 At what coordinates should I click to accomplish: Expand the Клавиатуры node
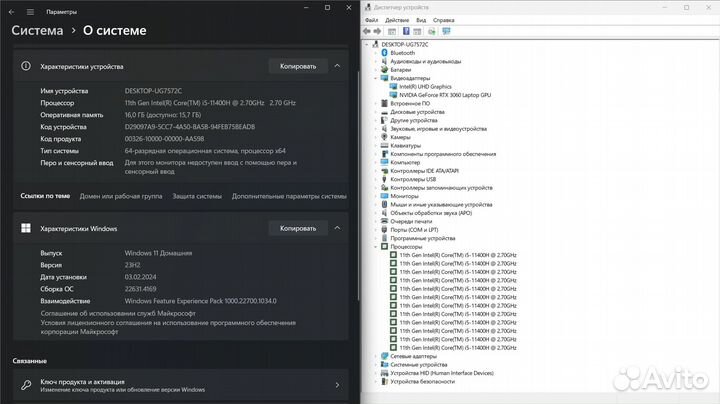376,146
